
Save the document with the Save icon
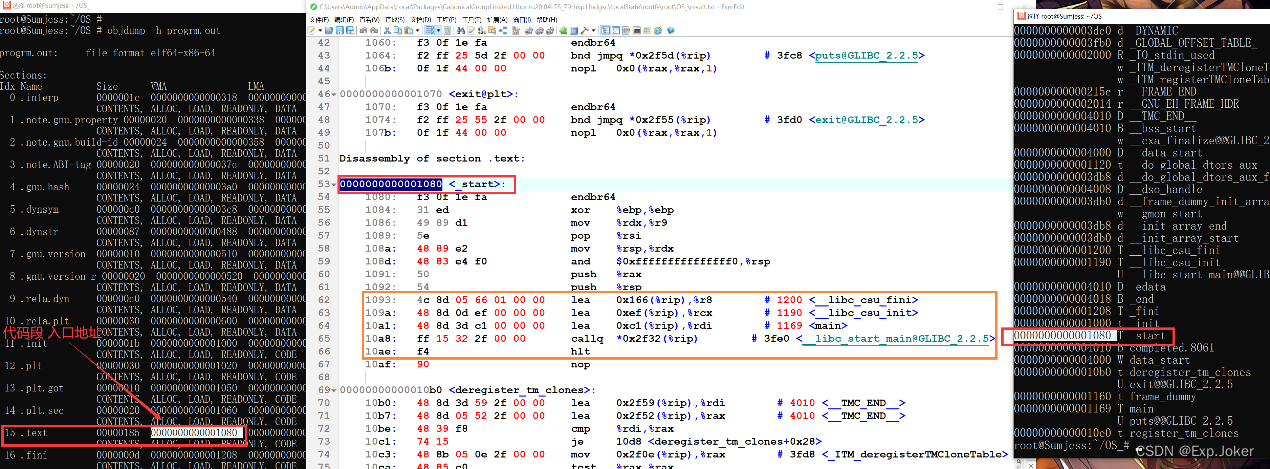[x=340, y=30]
